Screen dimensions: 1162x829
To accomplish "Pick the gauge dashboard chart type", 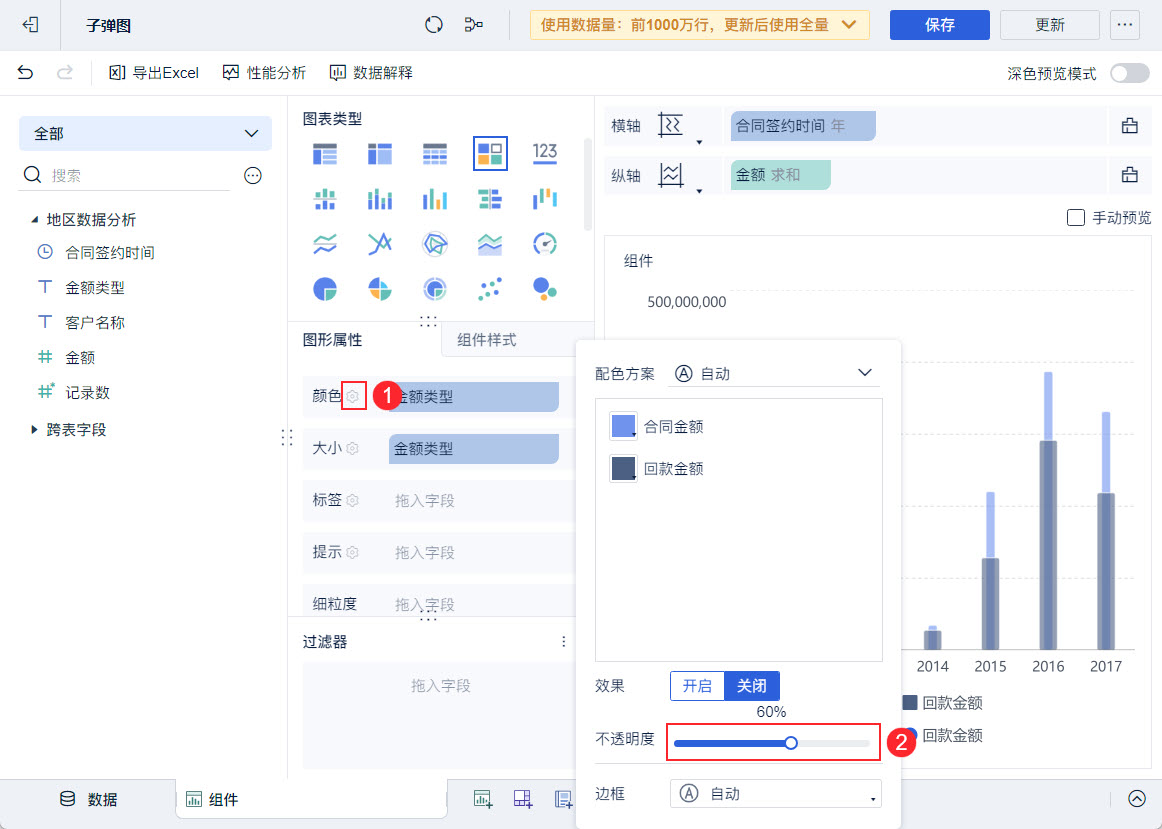I will (x=545, y=244).
